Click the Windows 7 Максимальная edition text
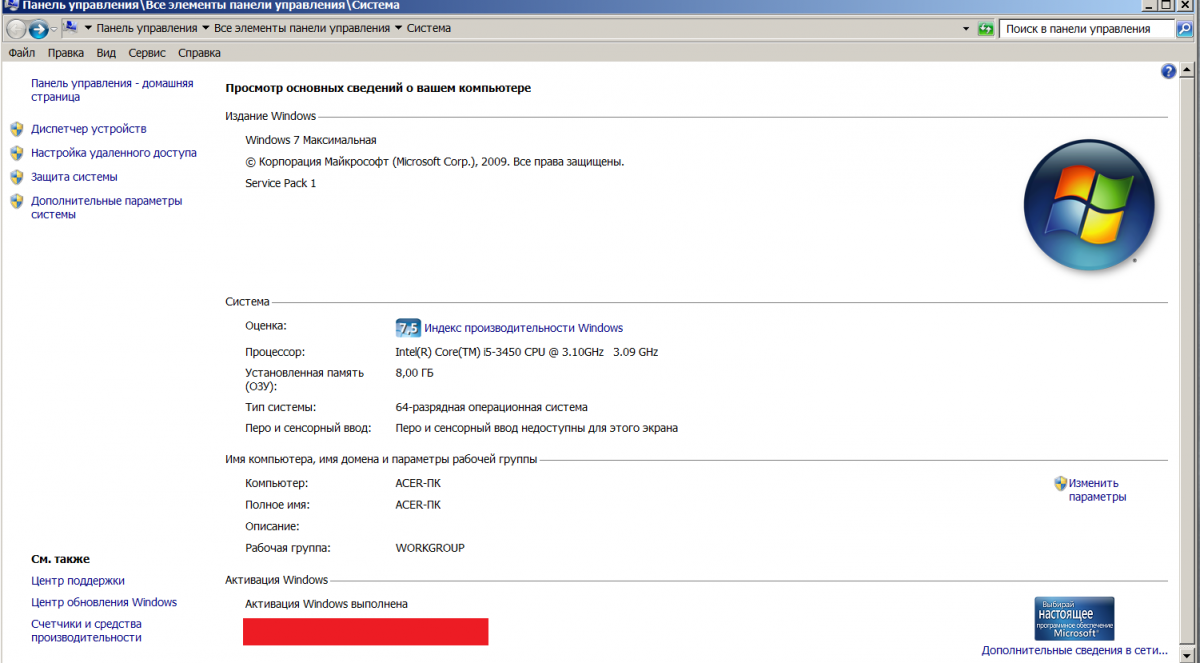 311,140
